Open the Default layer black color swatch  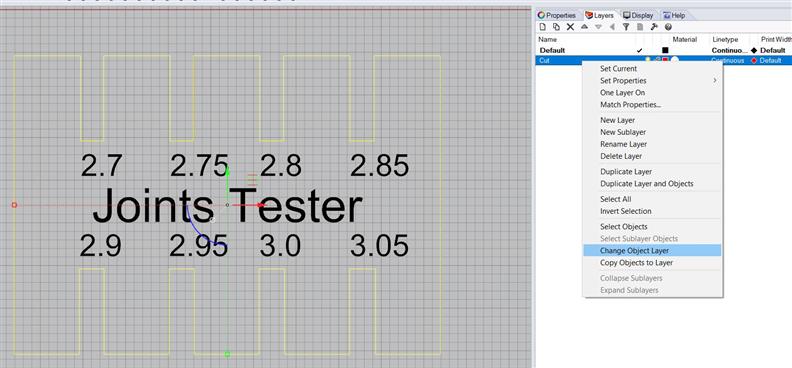click(665, 50)
